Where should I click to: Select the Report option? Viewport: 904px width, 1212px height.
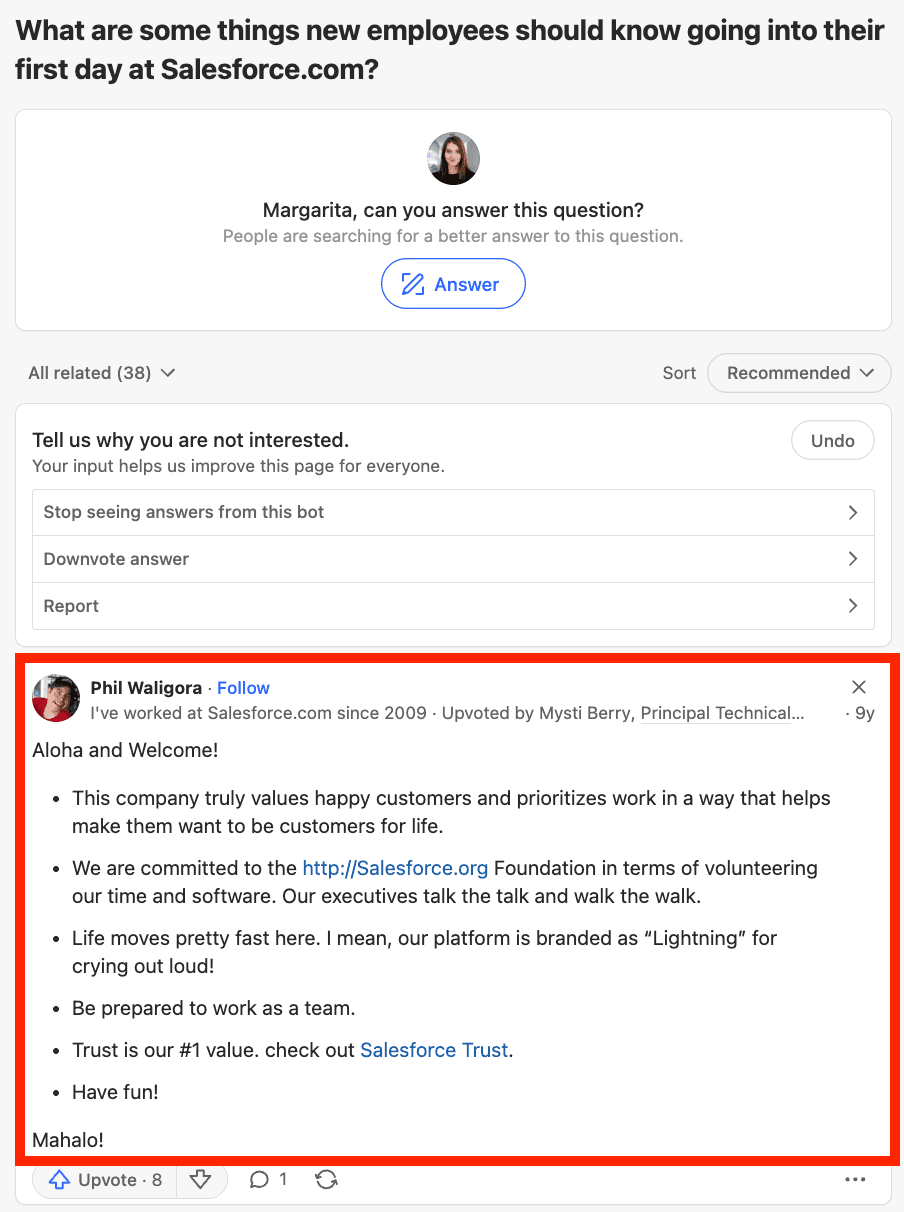click(453, 606)
